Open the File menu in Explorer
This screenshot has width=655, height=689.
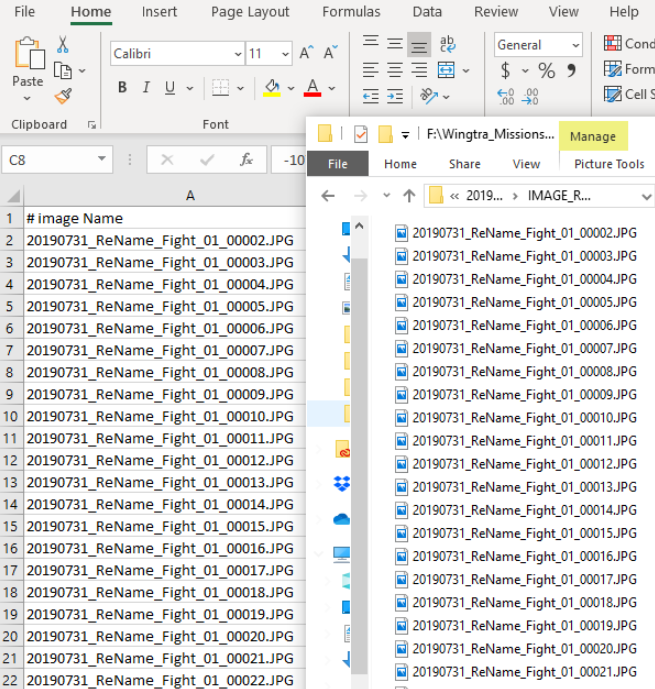point(338,164)
